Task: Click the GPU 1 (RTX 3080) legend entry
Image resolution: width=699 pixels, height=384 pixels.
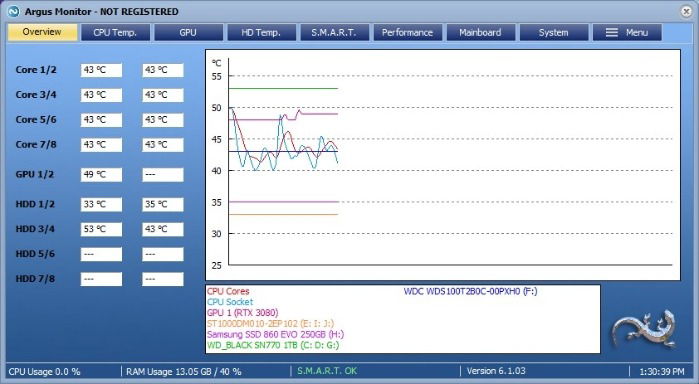Action: point(243,313)
